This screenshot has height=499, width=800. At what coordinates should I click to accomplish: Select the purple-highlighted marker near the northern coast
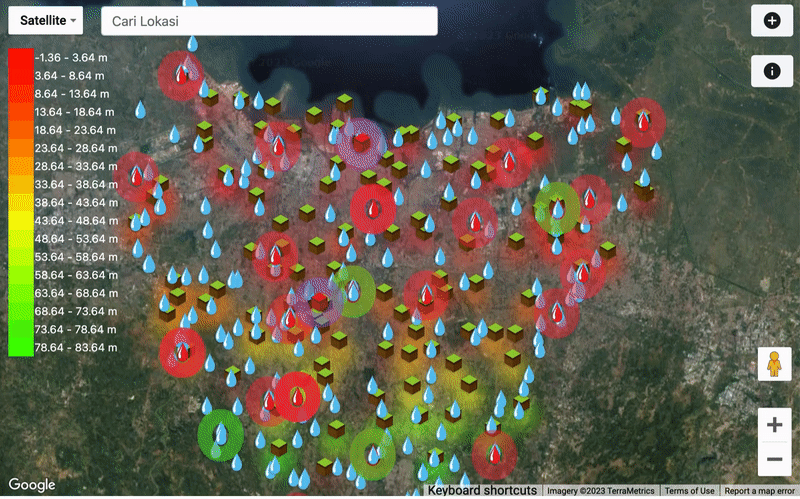pyautogui.click(x=359, y=141)
